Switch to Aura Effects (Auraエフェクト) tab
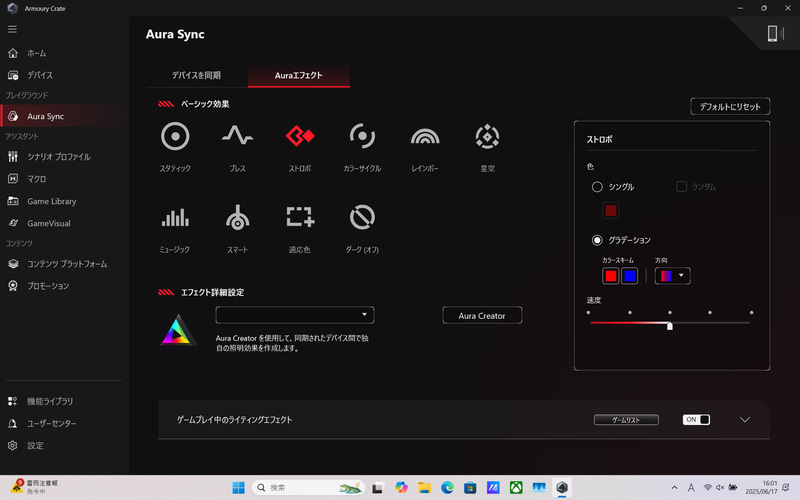 pyautogui.click(x=298, y=76)
